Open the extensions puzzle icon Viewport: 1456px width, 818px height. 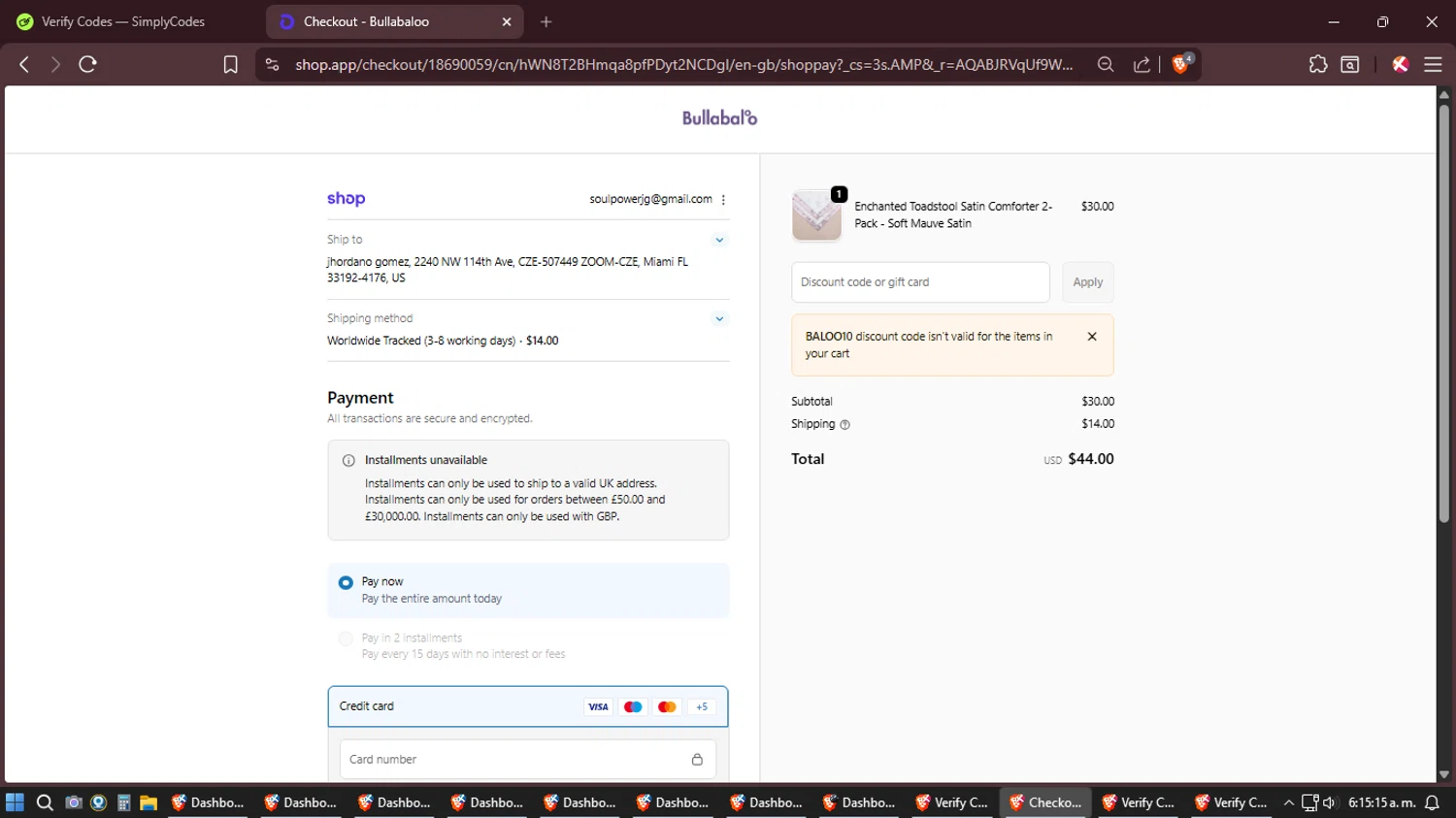tap(1317, 64)
